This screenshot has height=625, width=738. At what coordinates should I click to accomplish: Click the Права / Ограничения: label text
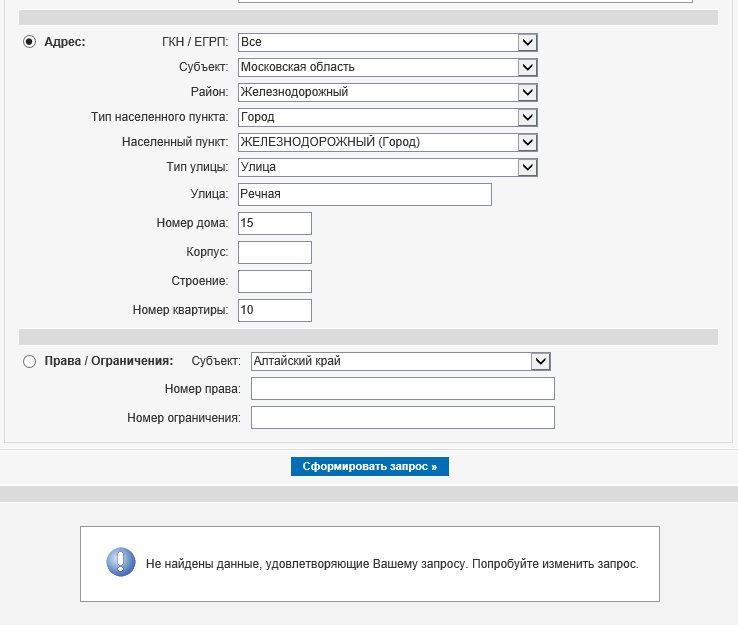coord(109,361)
